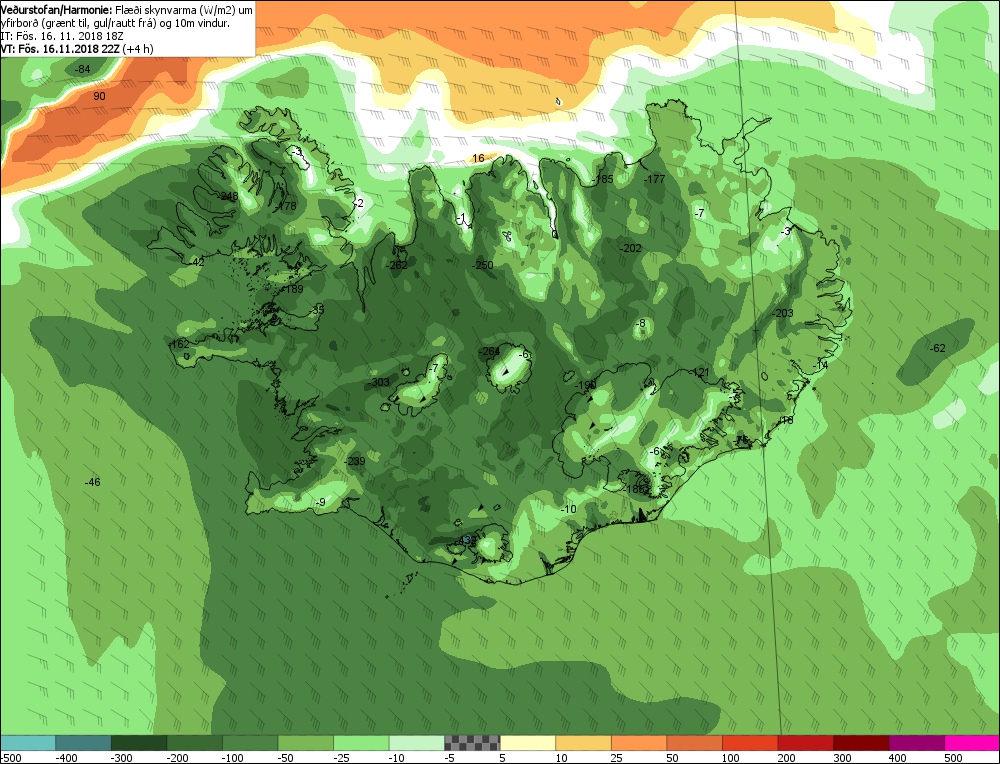Click the '-300' legend scale label
Screen dimensions: 1000x764
[121, 758]
